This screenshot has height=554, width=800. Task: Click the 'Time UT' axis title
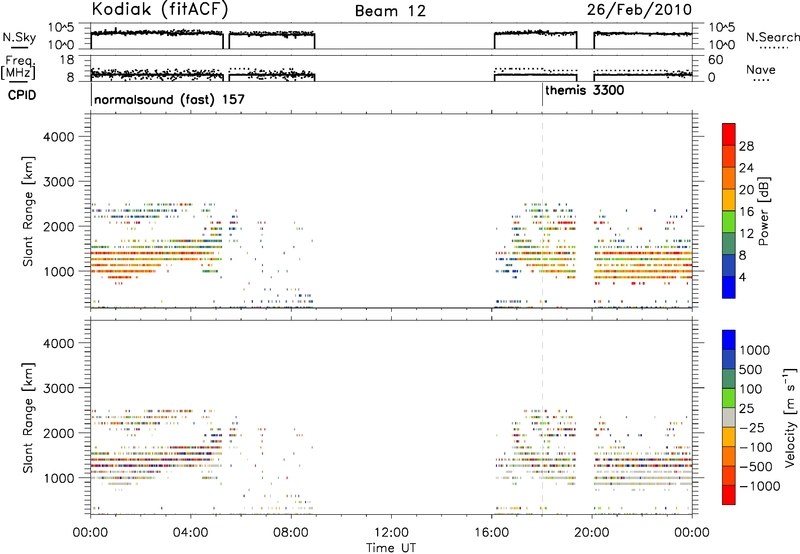tap(391, 548)
